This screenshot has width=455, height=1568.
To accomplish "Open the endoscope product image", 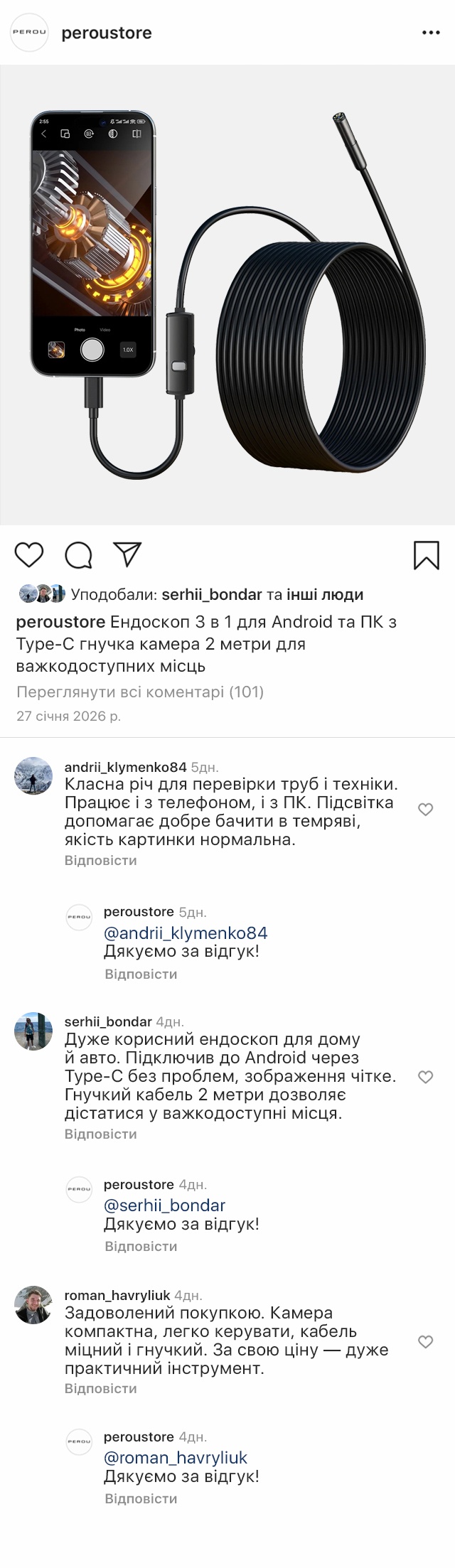I will click(x=227, y=295).
